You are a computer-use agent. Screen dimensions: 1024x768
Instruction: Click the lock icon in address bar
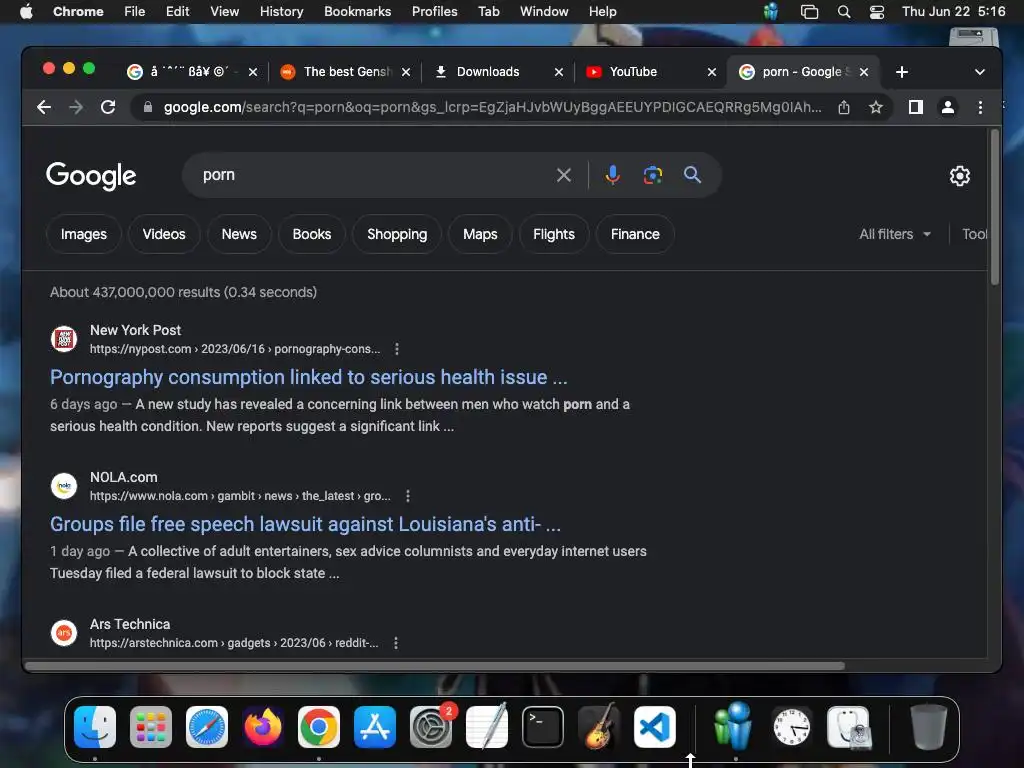click(x=148, y=107)
